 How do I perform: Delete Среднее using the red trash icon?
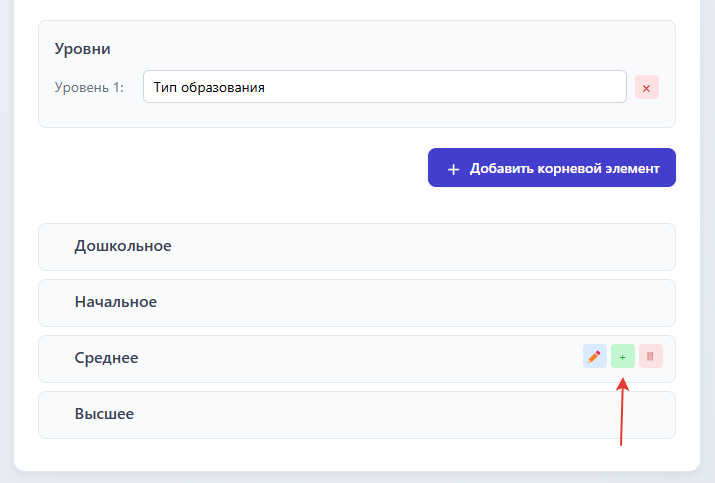pos(651,356)
